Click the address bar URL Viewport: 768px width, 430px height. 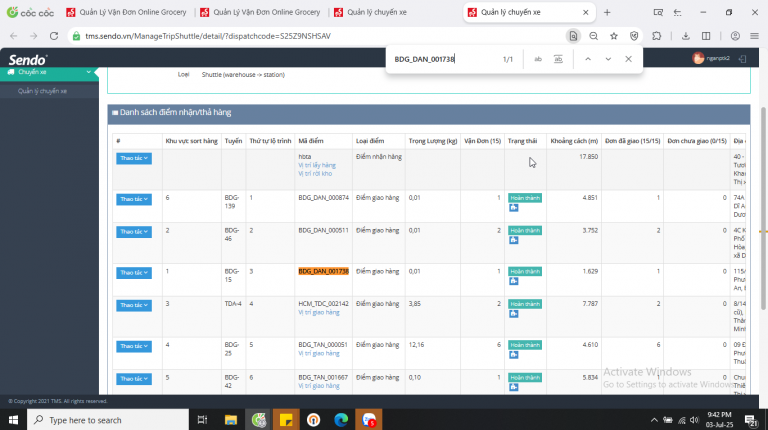point(208,36)
